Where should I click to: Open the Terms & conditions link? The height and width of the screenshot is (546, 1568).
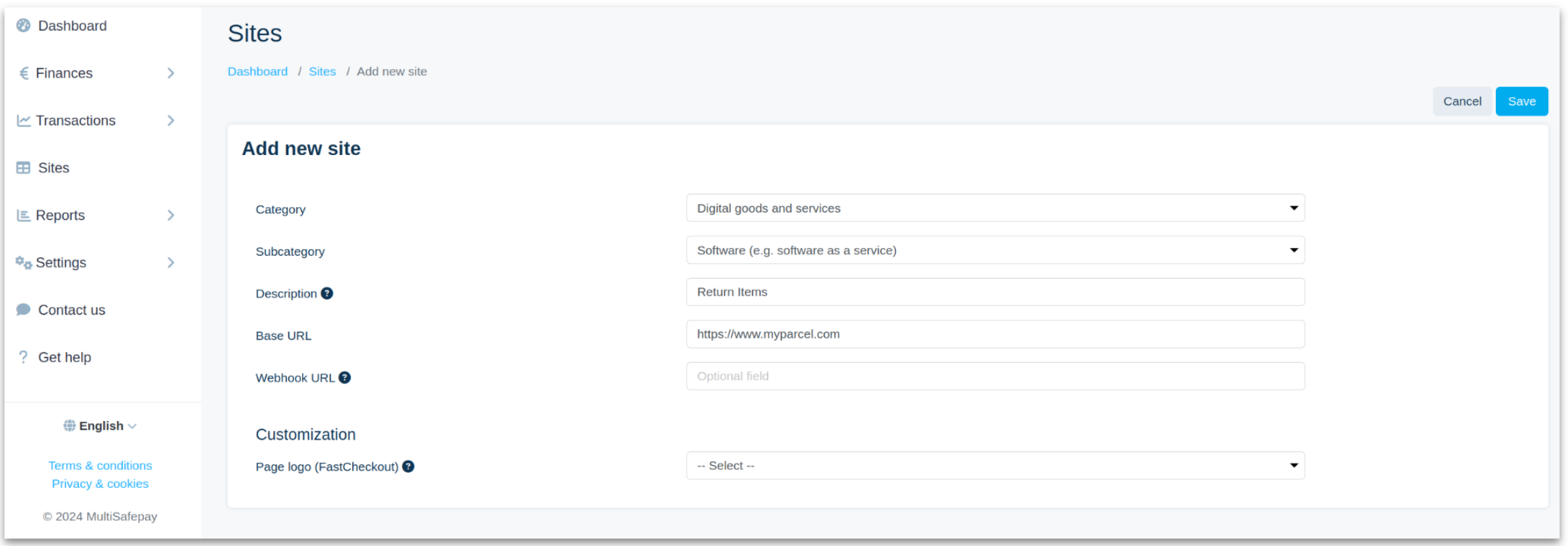pos(100,466)
